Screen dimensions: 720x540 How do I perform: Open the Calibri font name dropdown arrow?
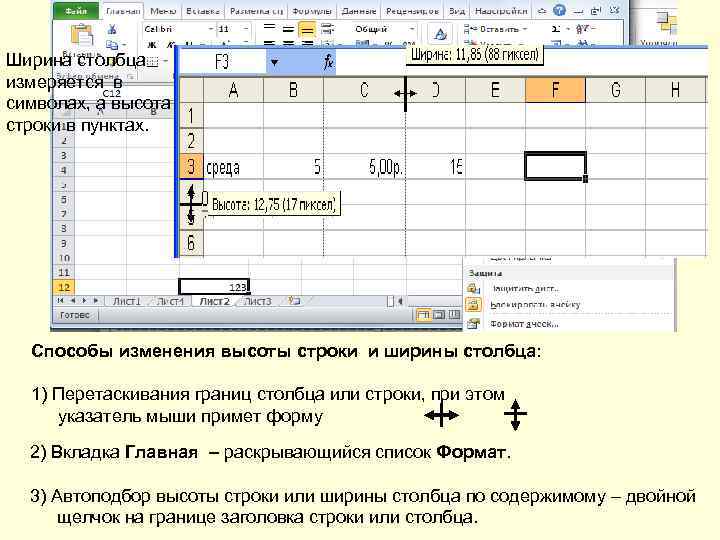point(211,29)
